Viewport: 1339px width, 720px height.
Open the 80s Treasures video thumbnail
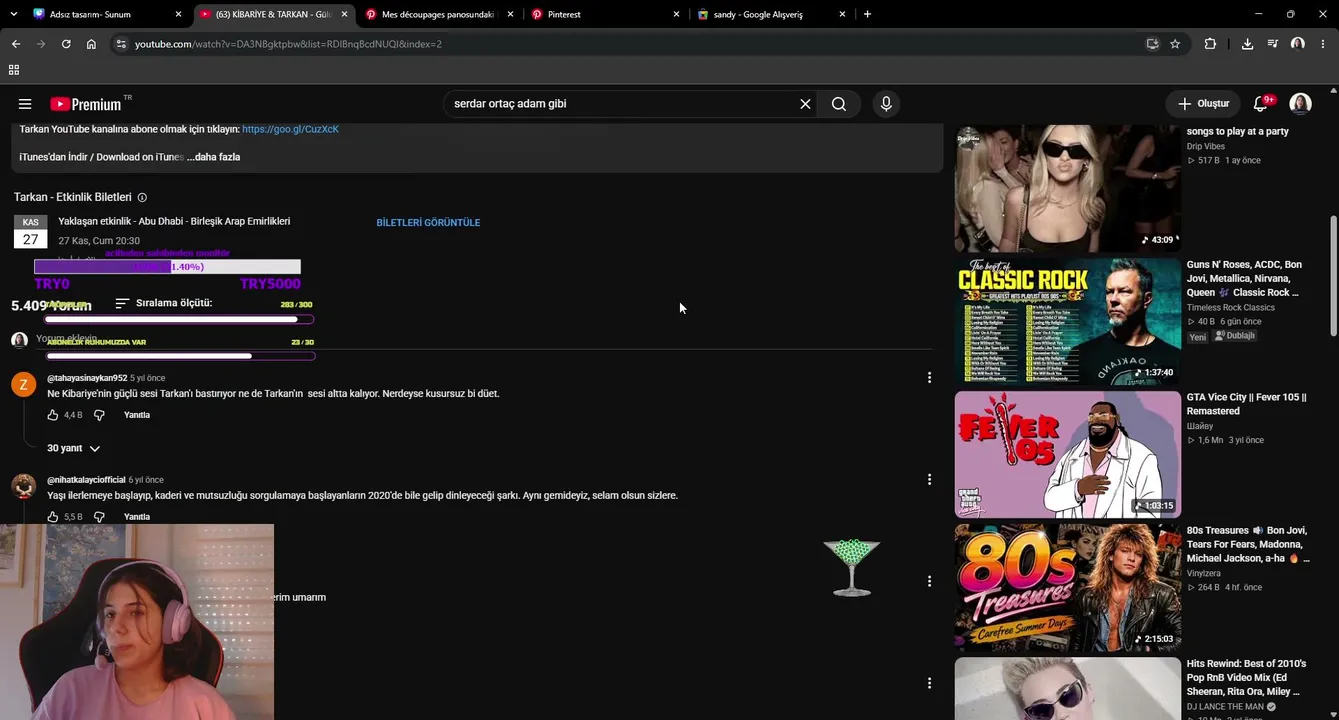point(1067,587)
